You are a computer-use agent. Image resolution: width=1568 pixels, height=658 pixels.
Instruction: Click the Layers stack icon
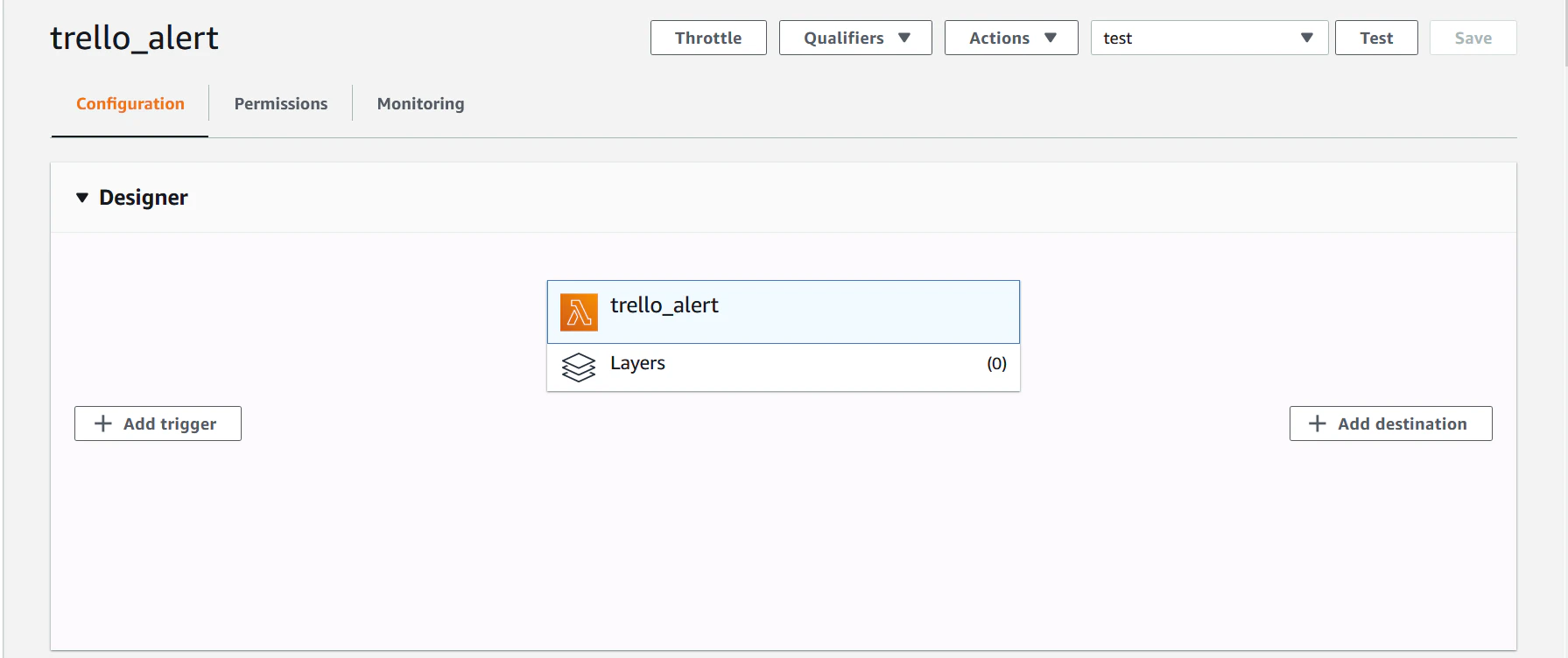point(579,367)
